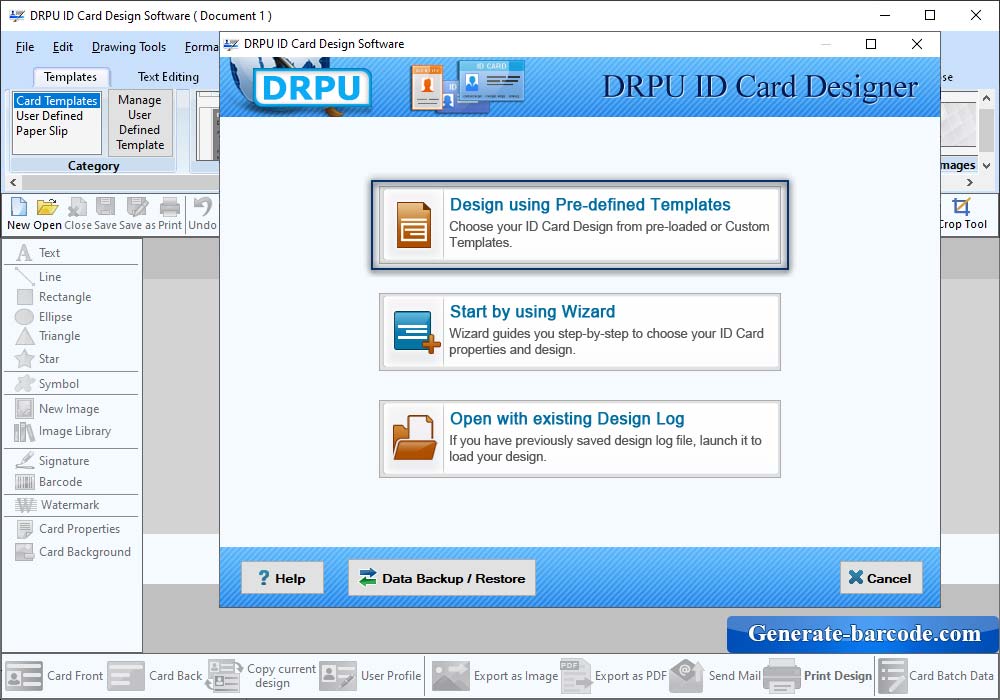Click Print Design
Image resolution: width=1000 pixels, height=700 pixels.
click(818, 676)
